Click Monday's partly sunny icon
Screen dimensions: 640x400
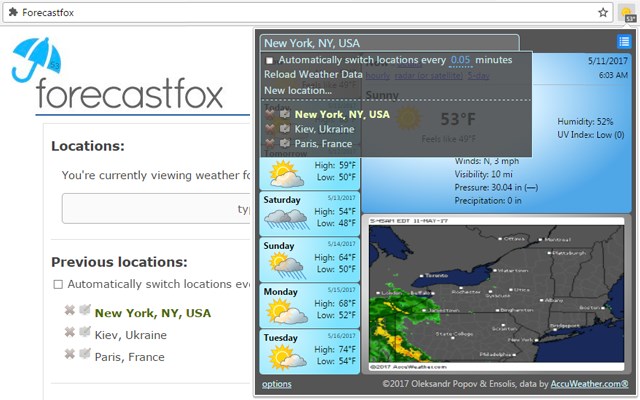(x=287, y=311)
